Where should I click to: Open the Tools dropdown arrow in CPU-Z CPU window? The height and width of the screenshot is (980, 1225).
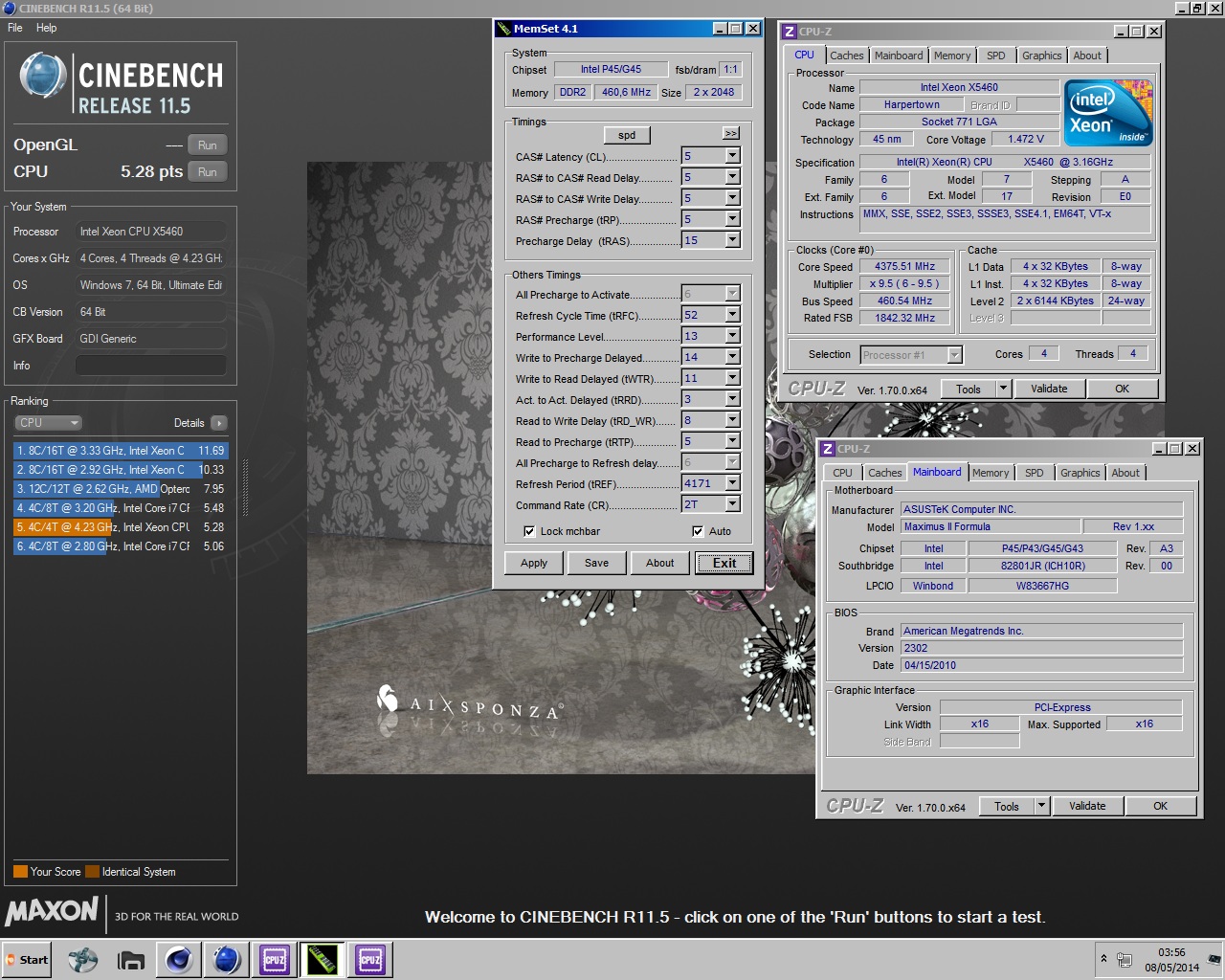1003,389
